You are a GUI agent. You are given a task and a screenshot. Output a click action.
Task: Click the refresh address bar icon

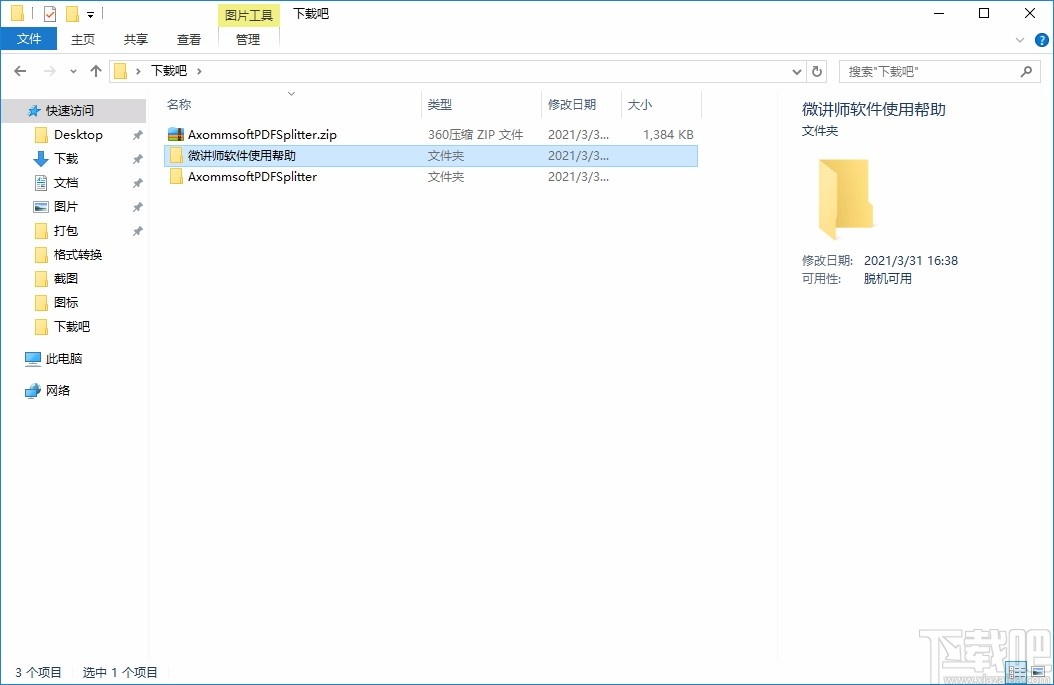[817, 70]
